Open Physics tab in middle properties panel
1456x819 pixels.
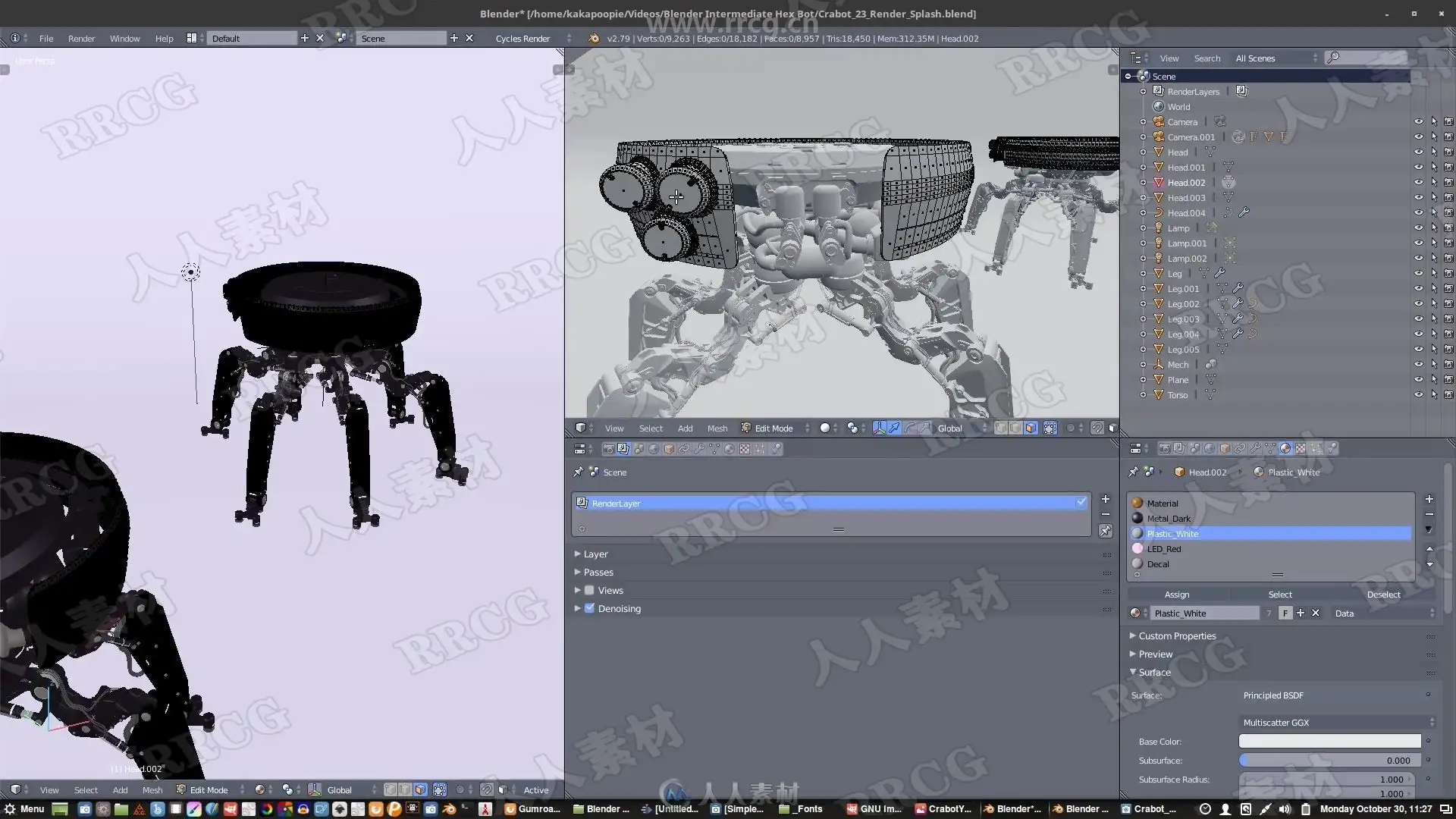(776, 449)
